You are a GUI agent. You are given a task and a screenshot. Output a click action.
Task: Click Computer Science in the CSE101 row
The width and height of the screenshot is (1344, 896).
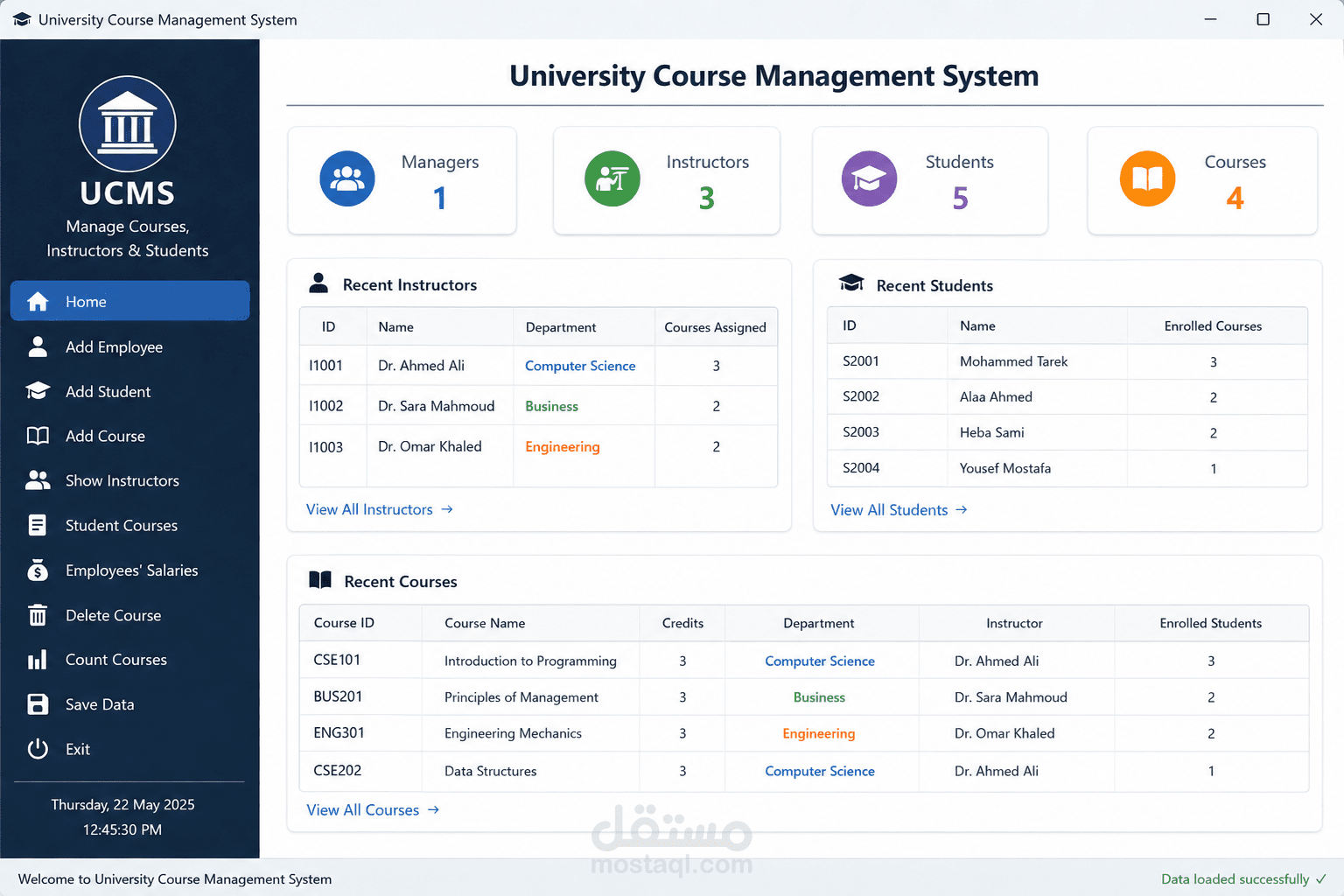tap(820, 661)
